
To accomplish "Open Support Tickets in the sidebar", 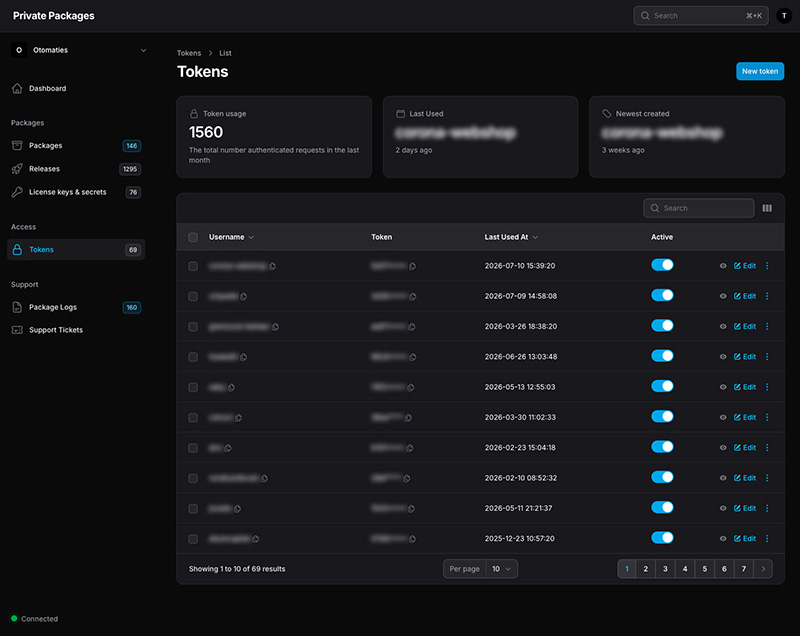I will pyautogui.click(x=76, y=330).
